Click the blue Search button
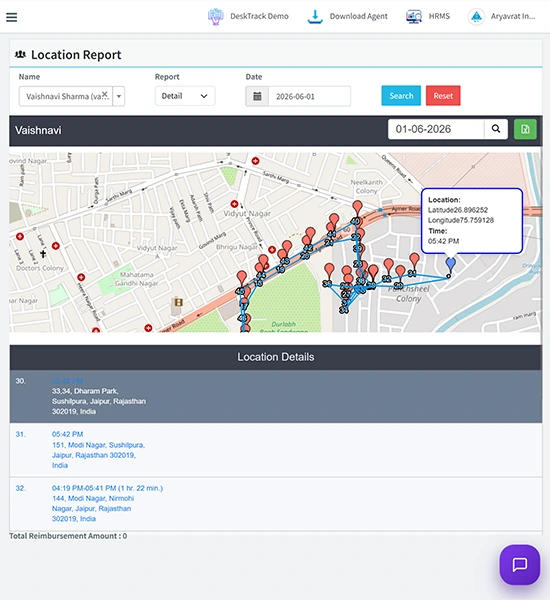 [x=401, y=96]
